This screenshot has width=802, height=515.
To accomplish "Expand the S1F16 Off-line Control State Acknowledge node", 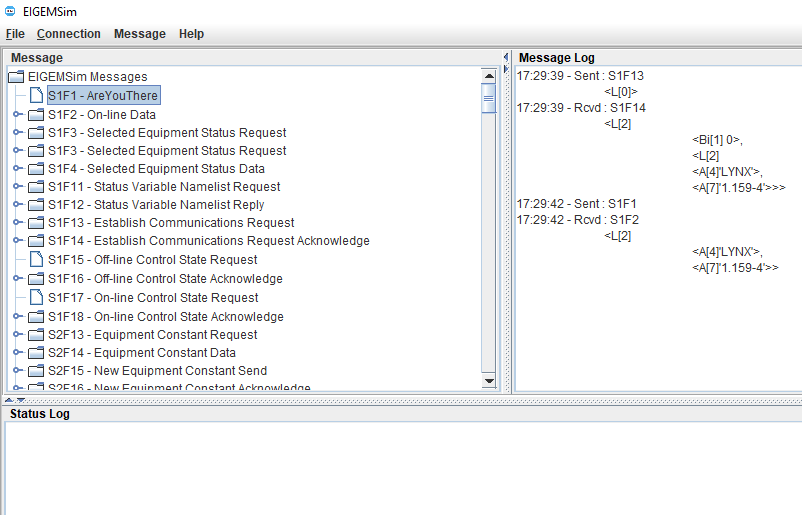I will (17, 279).
